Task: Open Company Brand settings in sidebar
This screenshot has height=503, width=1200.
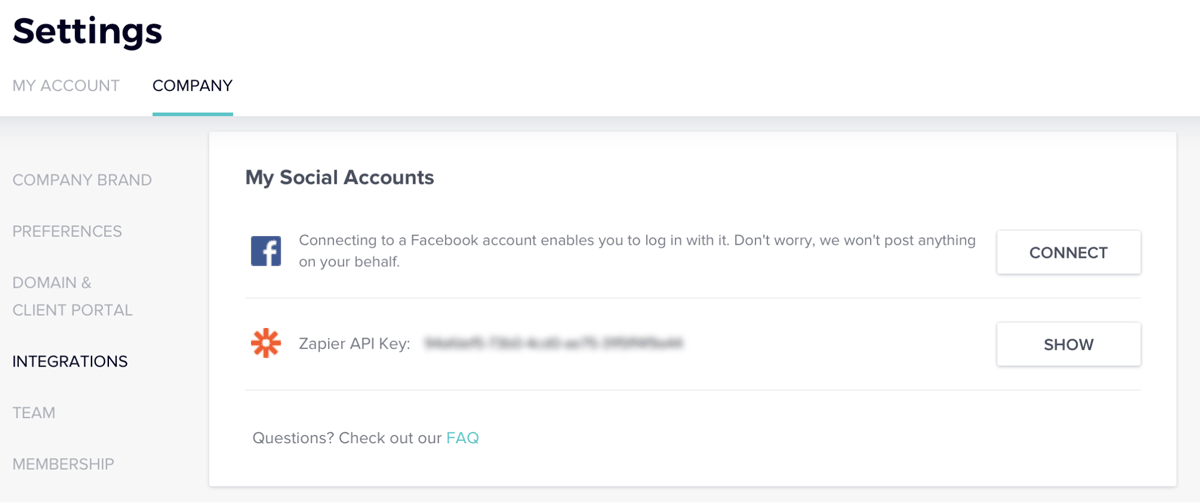Action: pyautogui.click(x=82, y=180)
